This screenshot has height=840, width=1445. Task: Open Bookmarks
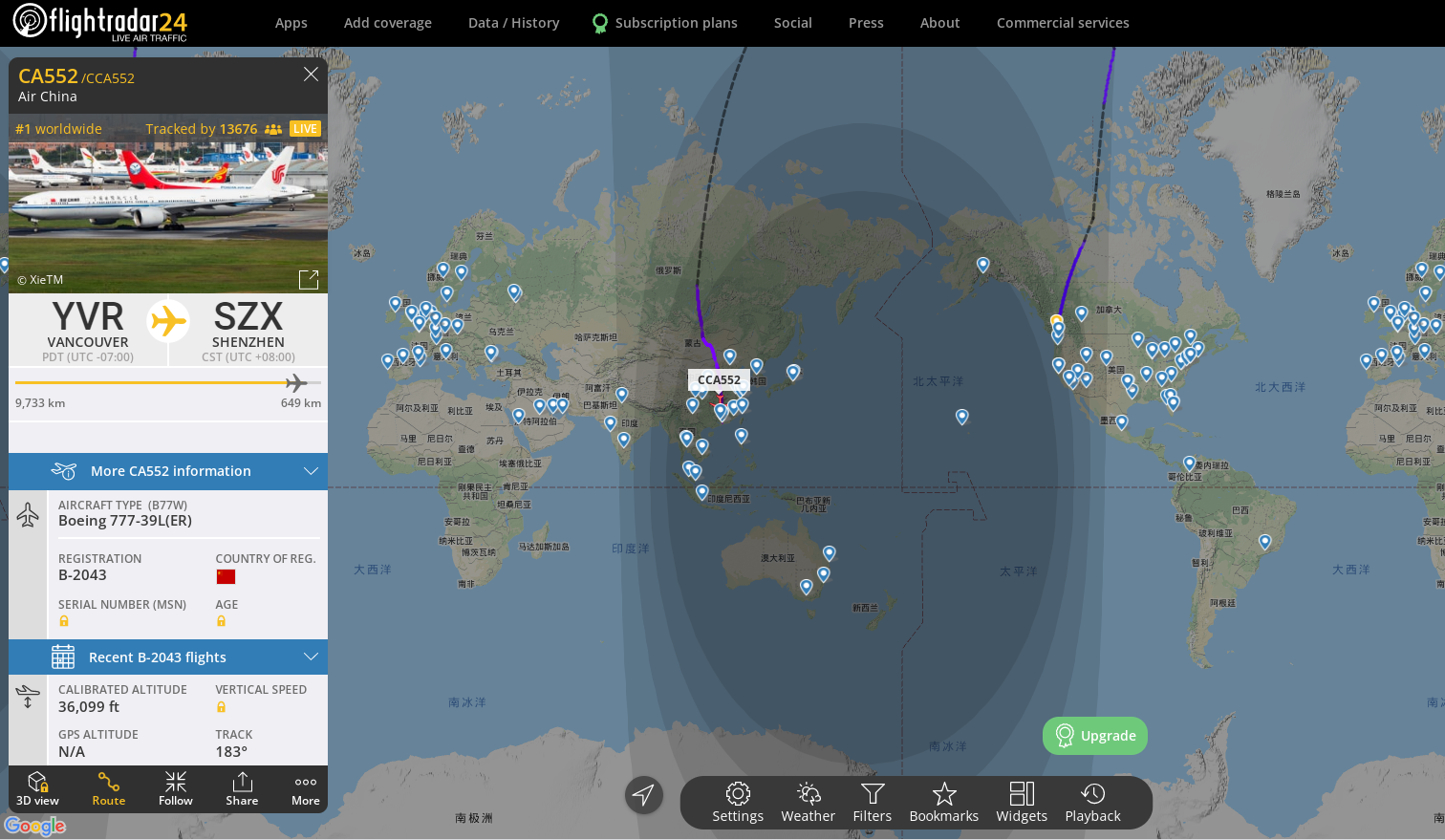943,803
